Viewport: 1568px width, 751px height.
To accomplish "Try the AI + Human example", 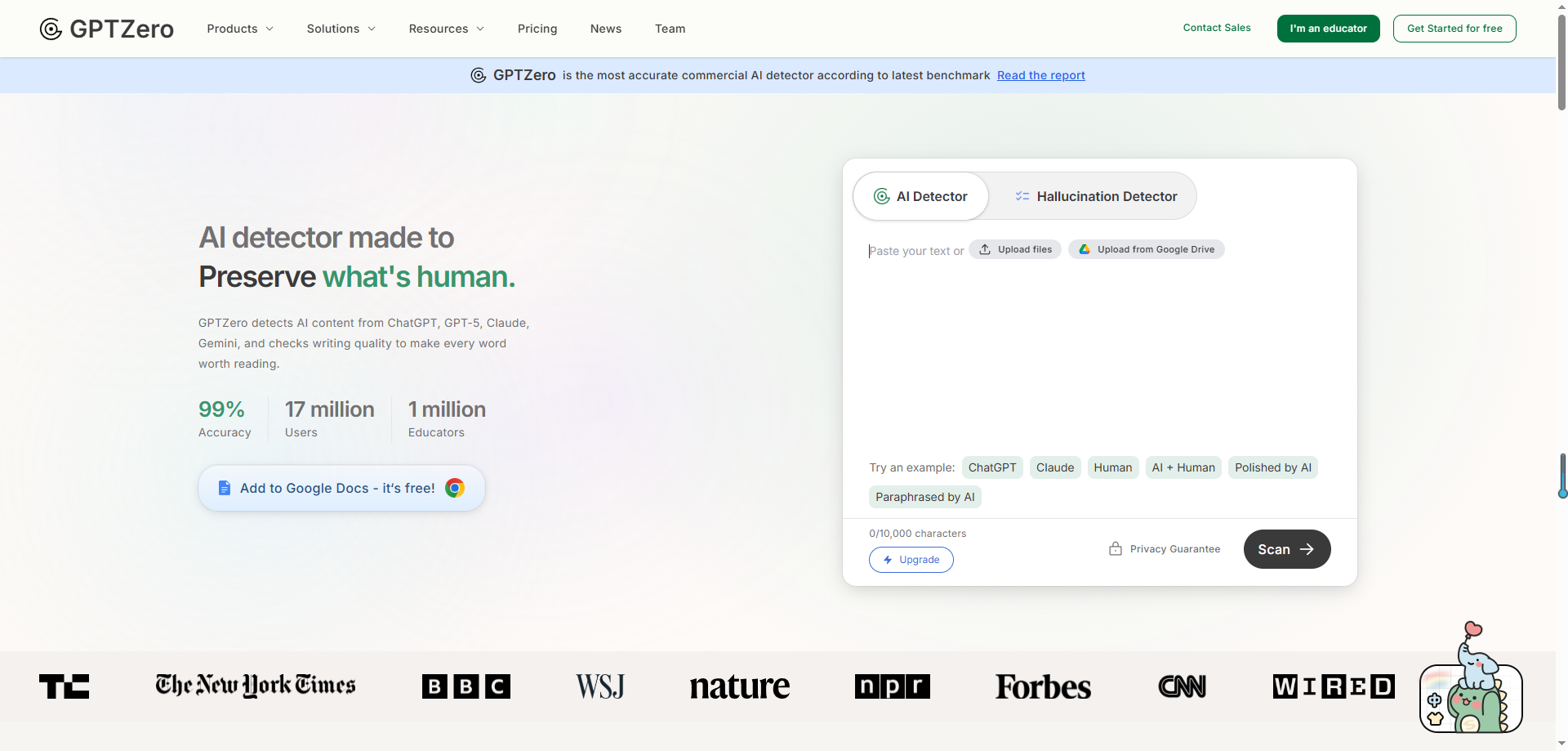I will [x=1183, y=467].
